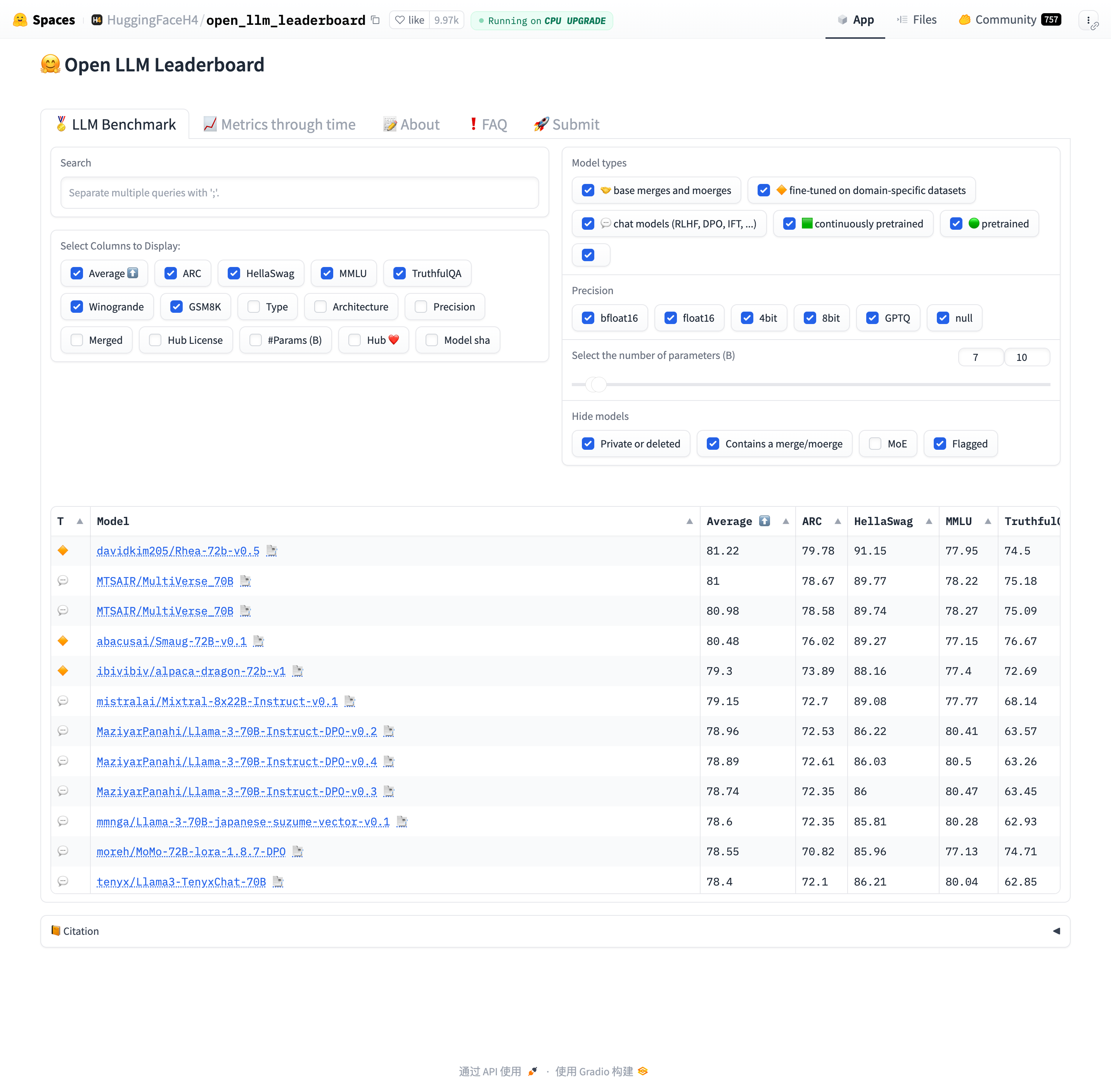Click the document icon beside Rhea-72b-v0.5
This screenshot has width=1111, height=1092.
(x=272, y=551)
